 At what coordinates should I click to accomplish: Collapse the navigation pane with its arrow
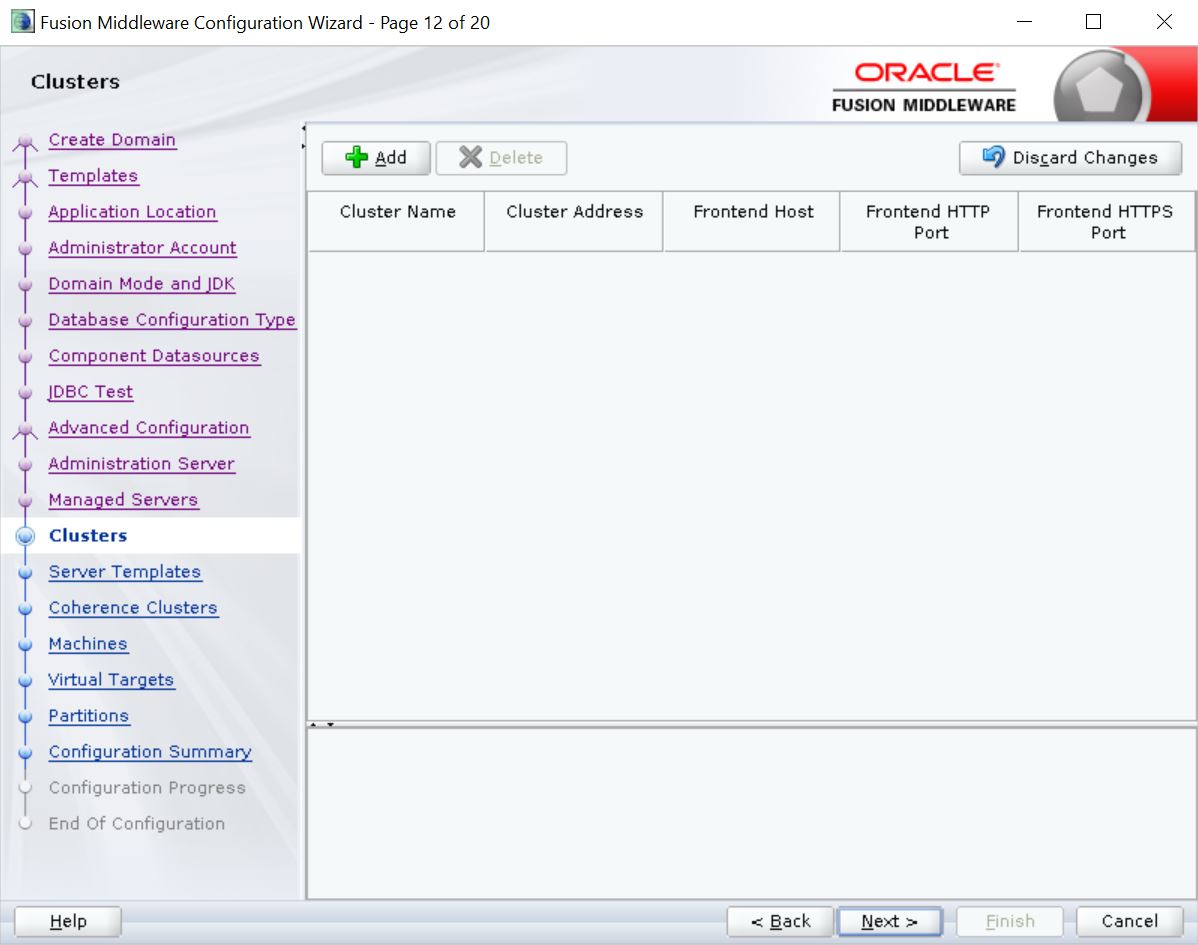(x=303, y=128)
